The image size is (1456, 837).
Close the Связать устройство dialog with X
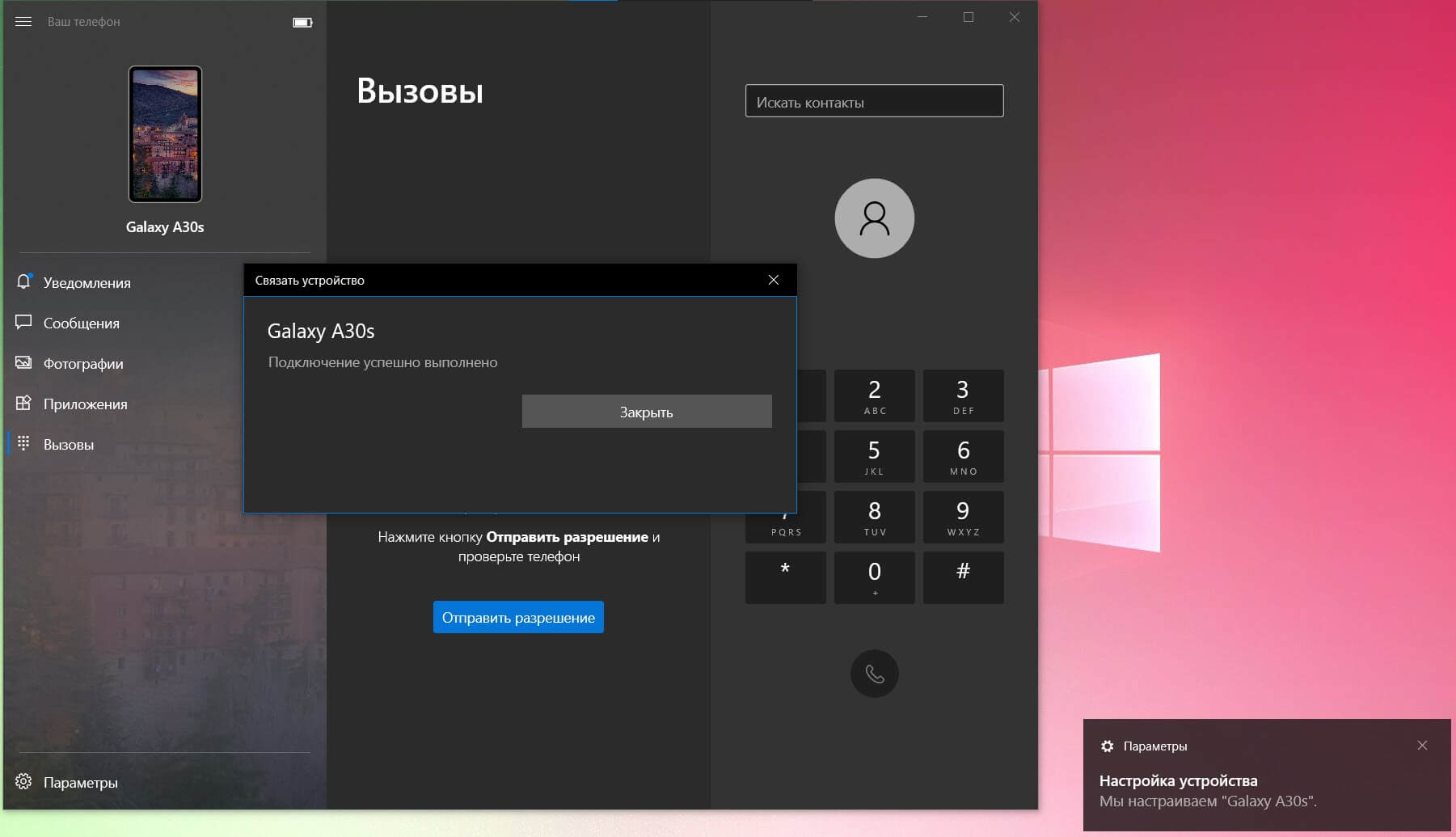point(774,280)
